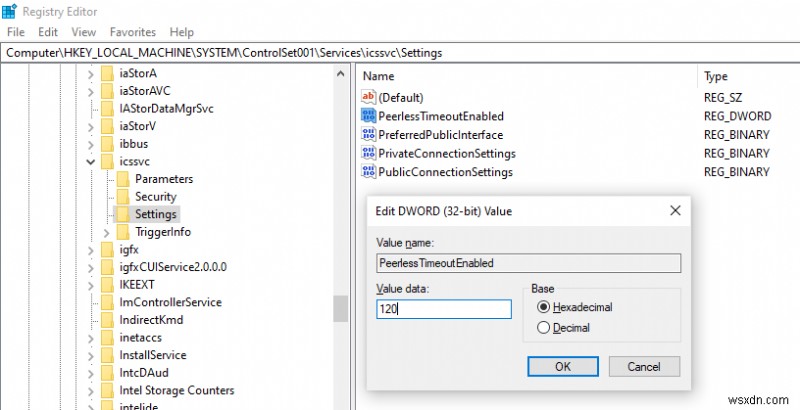
Task: Expand the iaStorAVC tree node
Action: tap(91, 91)
